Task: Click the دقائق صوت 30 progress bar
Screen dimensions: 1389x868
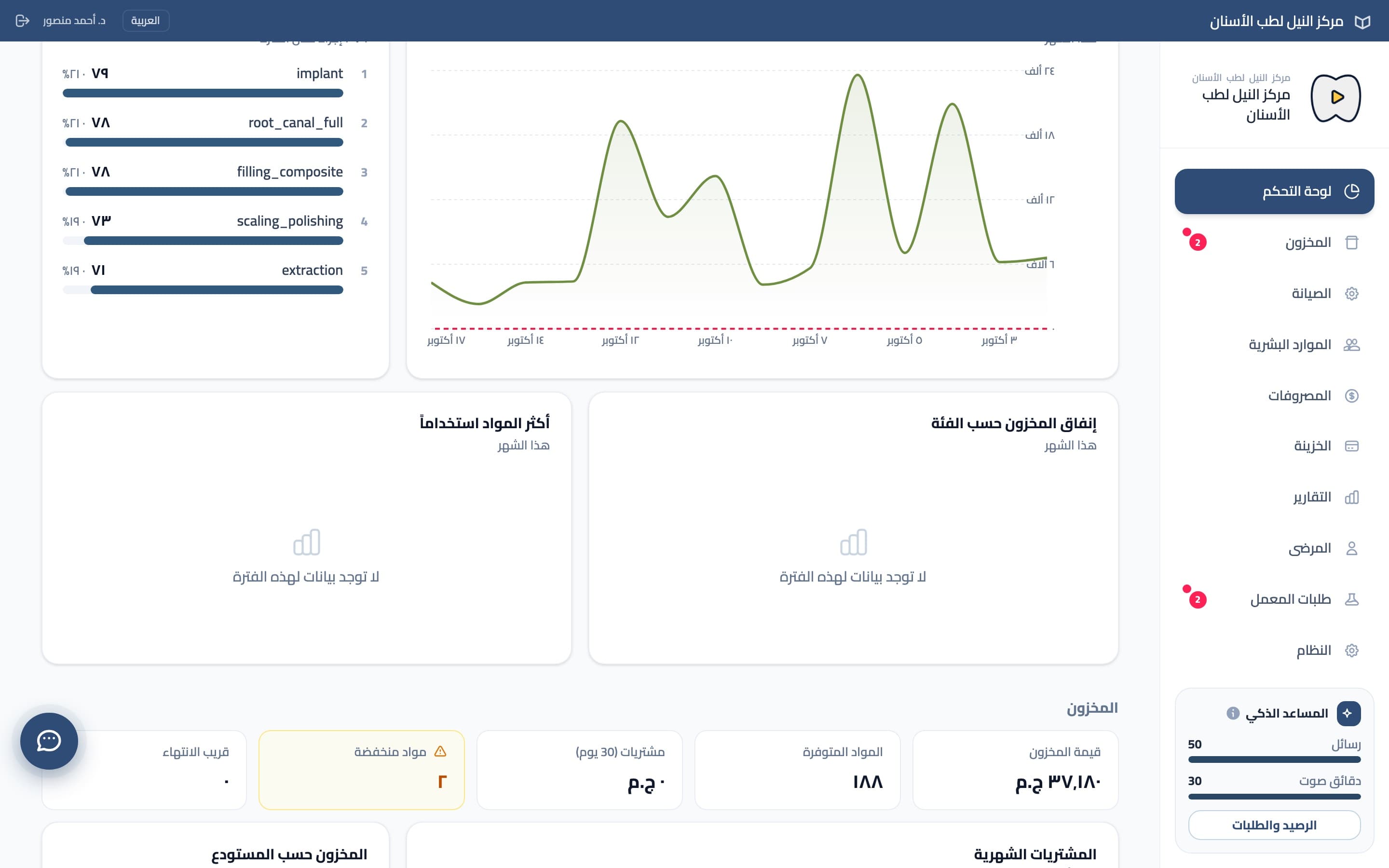Action: click(x=1274, y=797)
